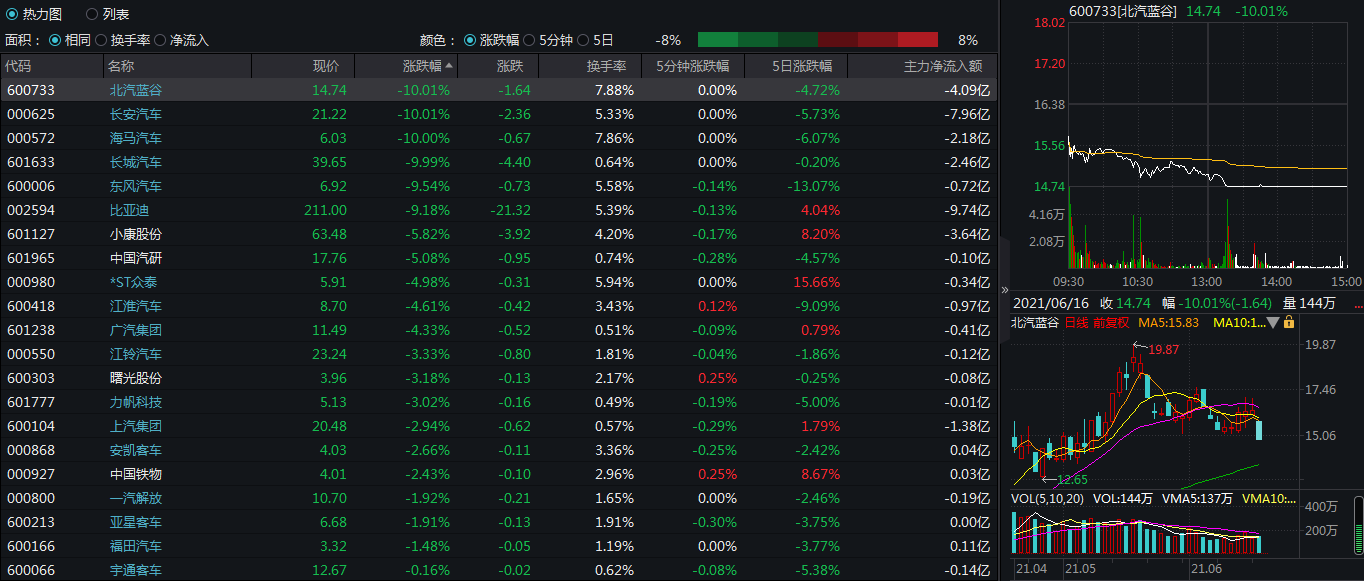Click stock code 002594
This screenshot has height=581, width=1364.
[31, 210]
